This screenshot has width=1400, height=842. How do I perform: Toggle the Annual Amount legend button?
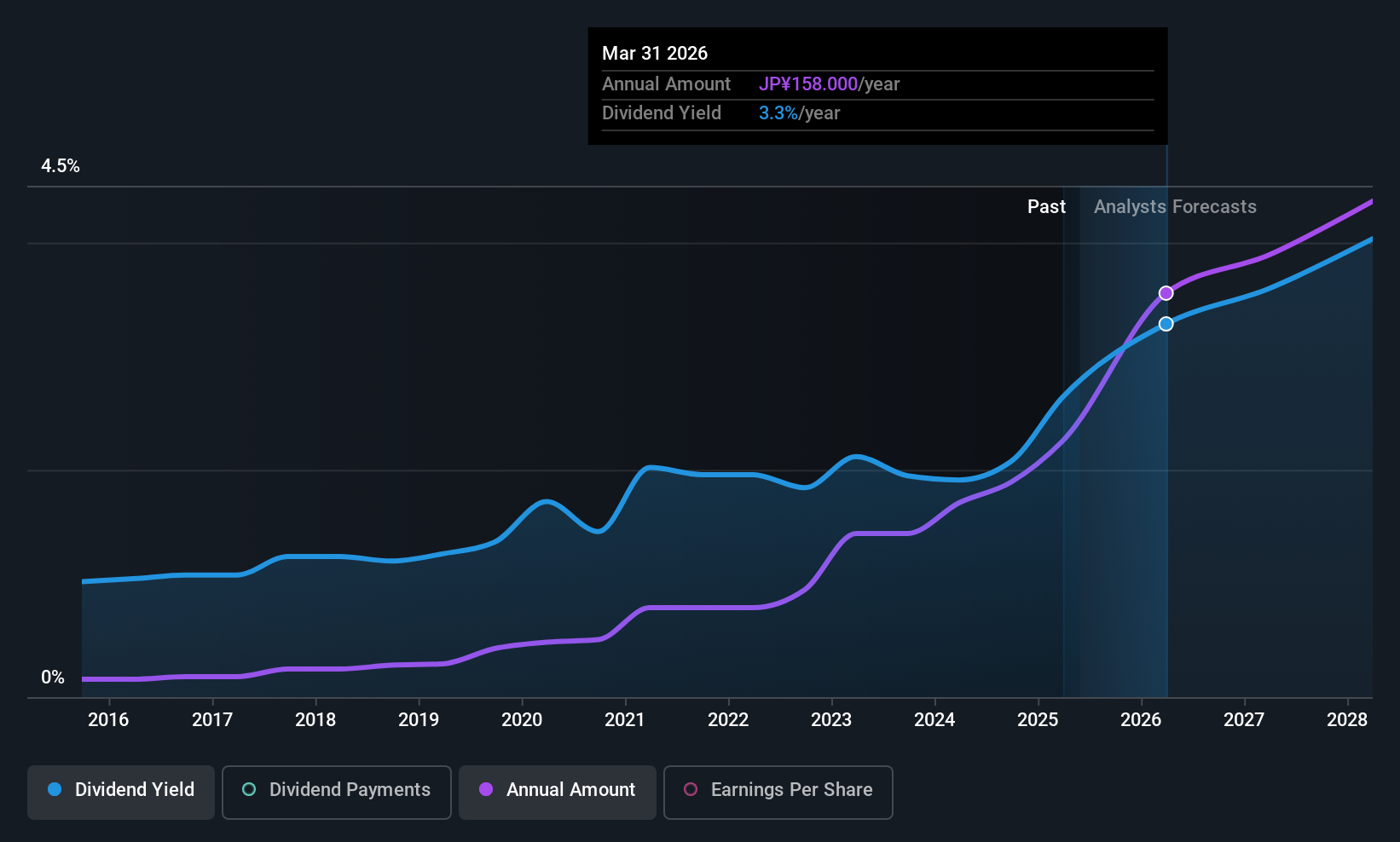(x=558, y=793)
